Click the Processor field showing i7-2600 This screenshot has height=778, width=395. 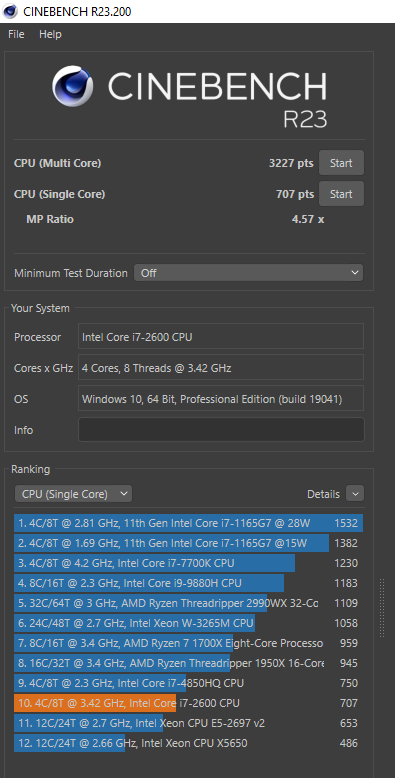pos(221,337)
